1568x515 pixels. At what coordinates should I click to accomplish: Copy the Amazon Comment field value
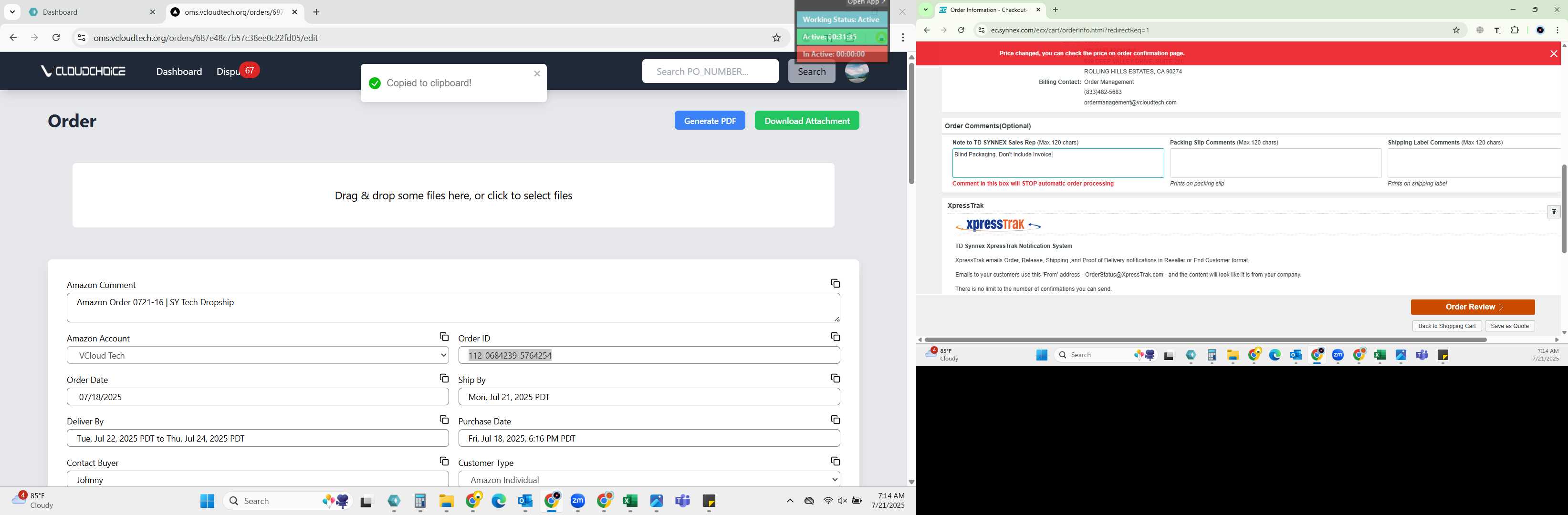835,283
